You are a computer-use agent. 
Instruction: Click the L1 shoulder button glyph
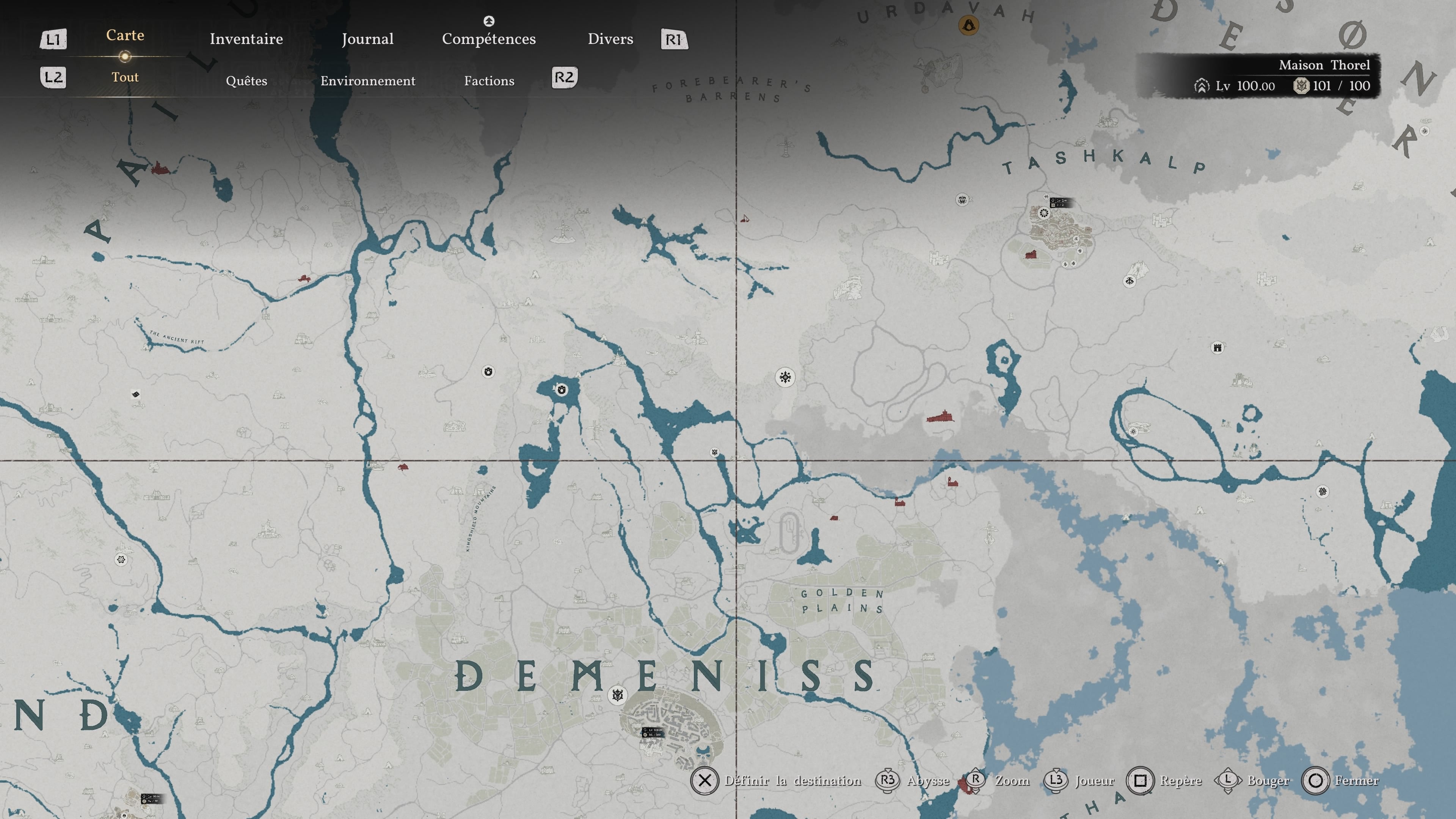53,39
